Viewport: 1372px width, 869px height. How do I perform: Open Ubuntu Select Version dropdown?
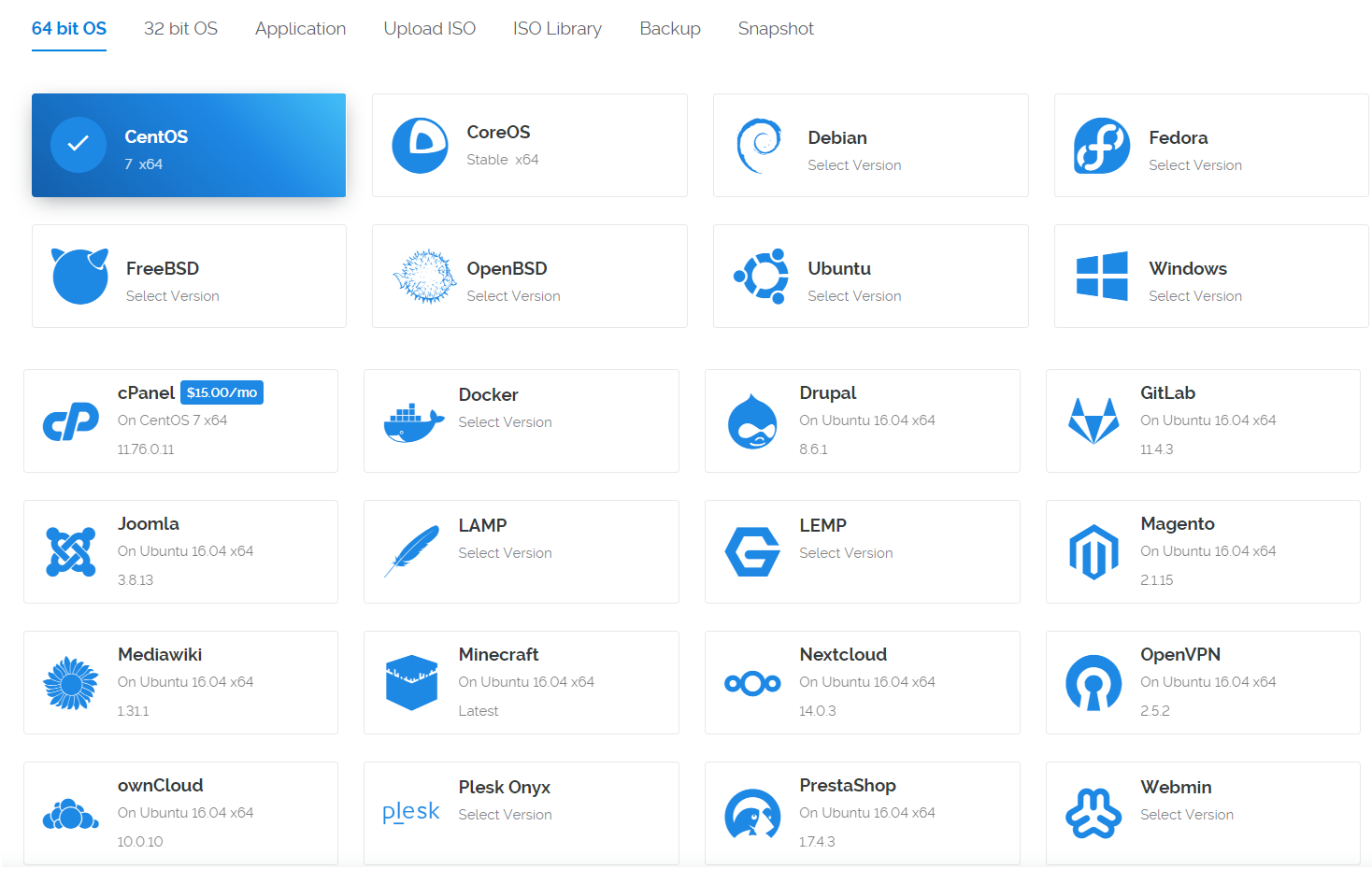(x=854, y=296)
